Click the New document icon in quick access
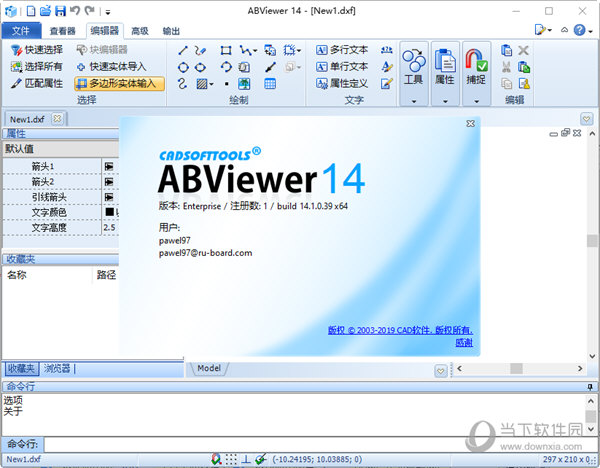 click(x=31, y=11)
